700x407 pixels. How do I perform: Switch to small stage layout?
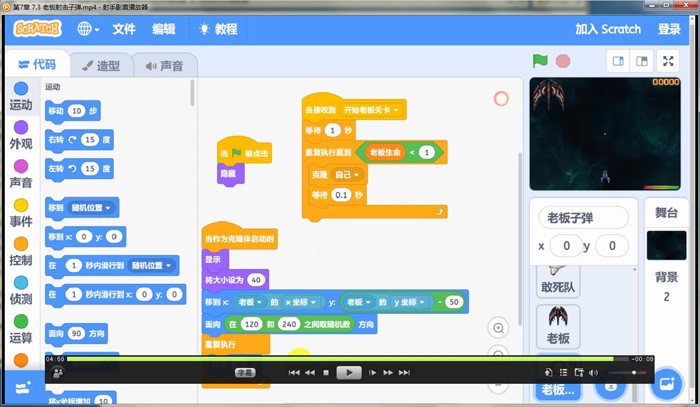tap(618, 61)
